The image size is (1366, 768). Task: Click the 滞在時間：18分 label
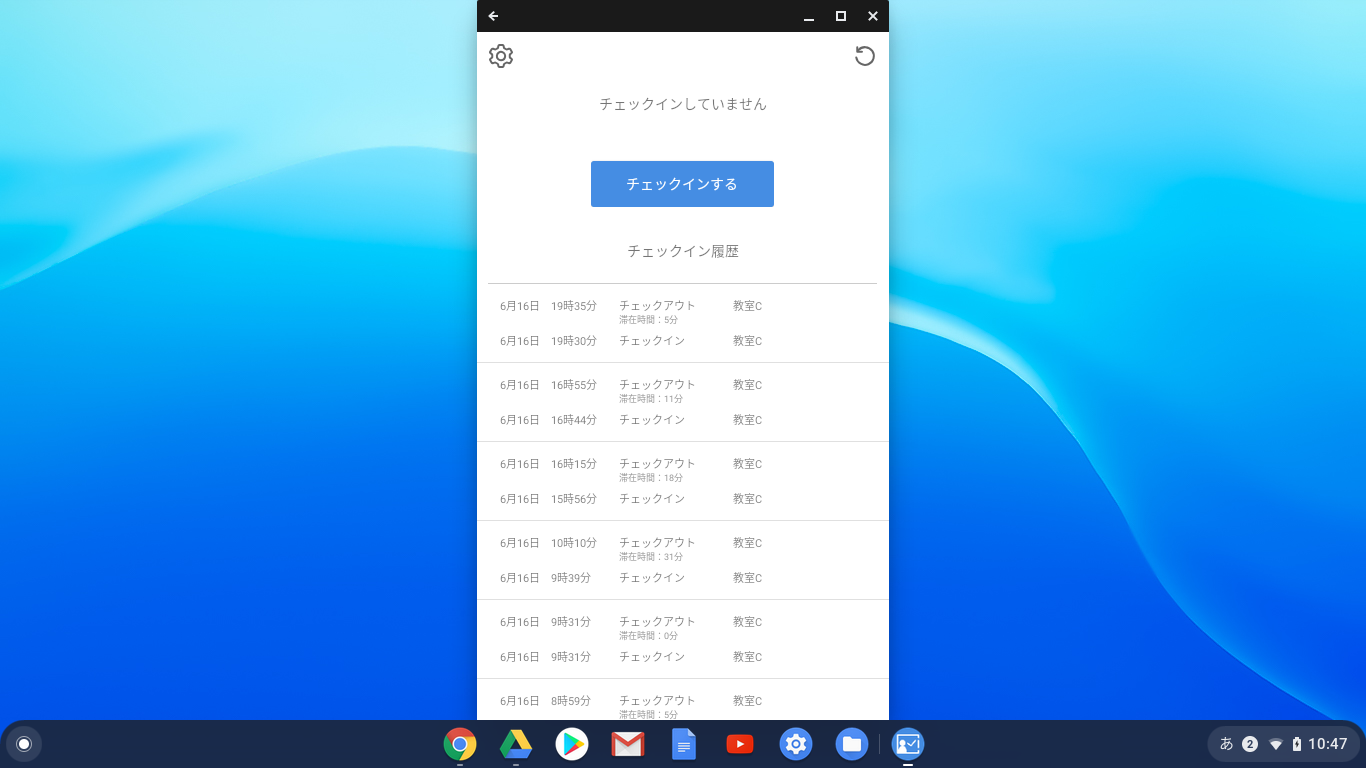(651, 478)
